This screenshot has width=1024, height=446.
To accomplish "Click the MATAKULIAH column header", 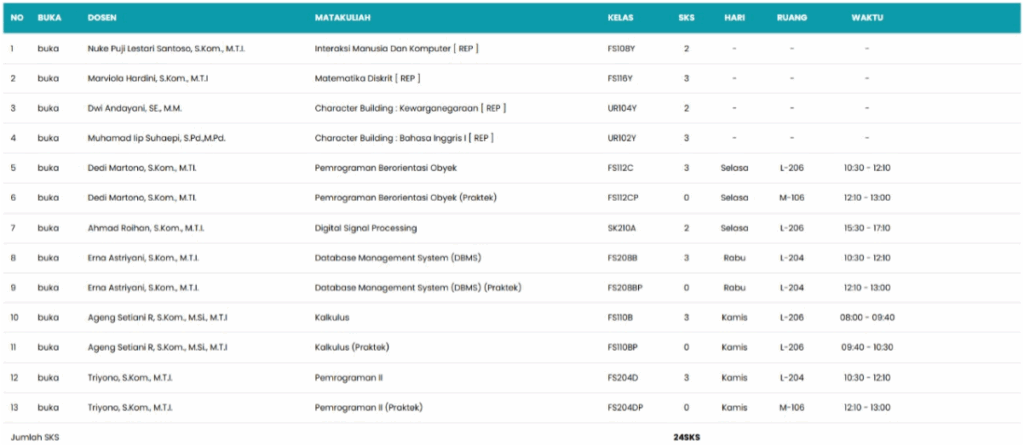I will (338, 18).
